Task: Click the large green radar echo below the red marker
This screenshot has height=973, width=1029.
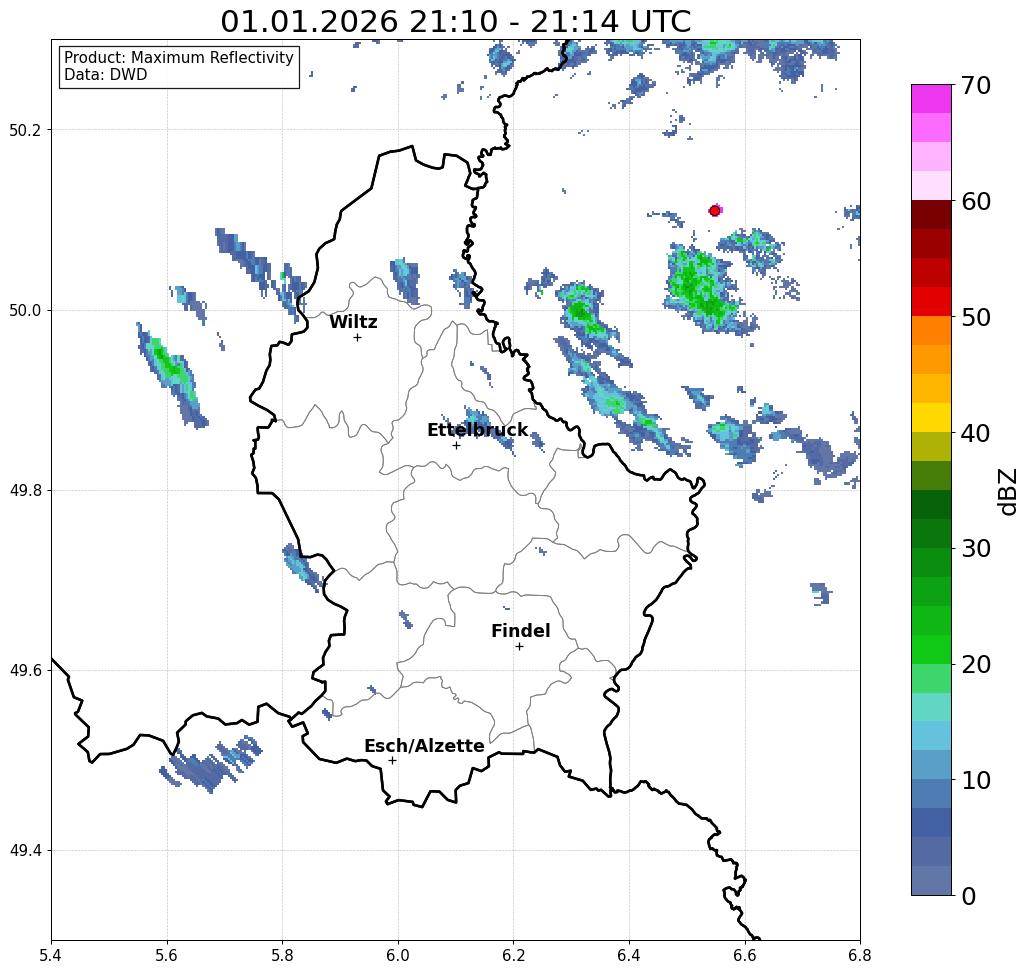Action: (704, 289)
